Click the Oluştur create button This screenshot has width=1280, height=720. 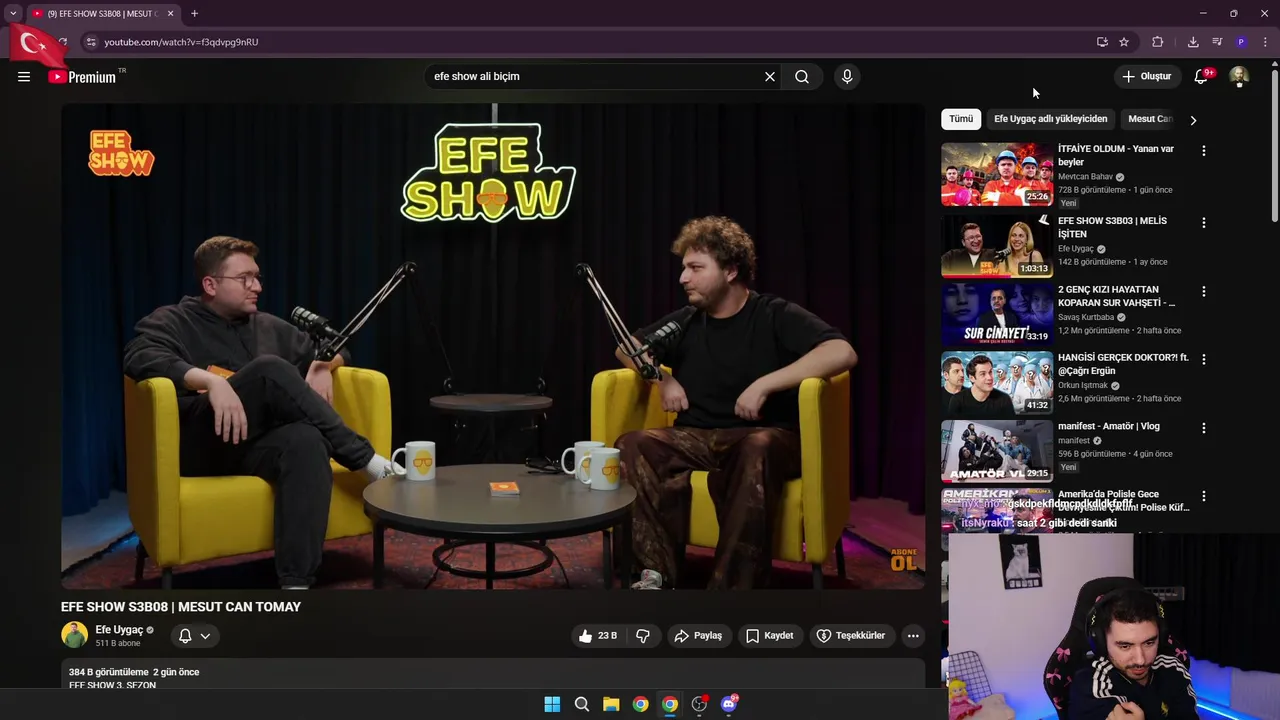[x=1146, y=76]
